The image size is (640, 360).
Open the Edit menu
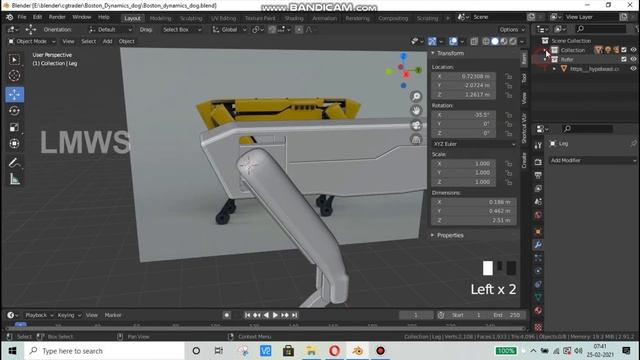point(37,17)
